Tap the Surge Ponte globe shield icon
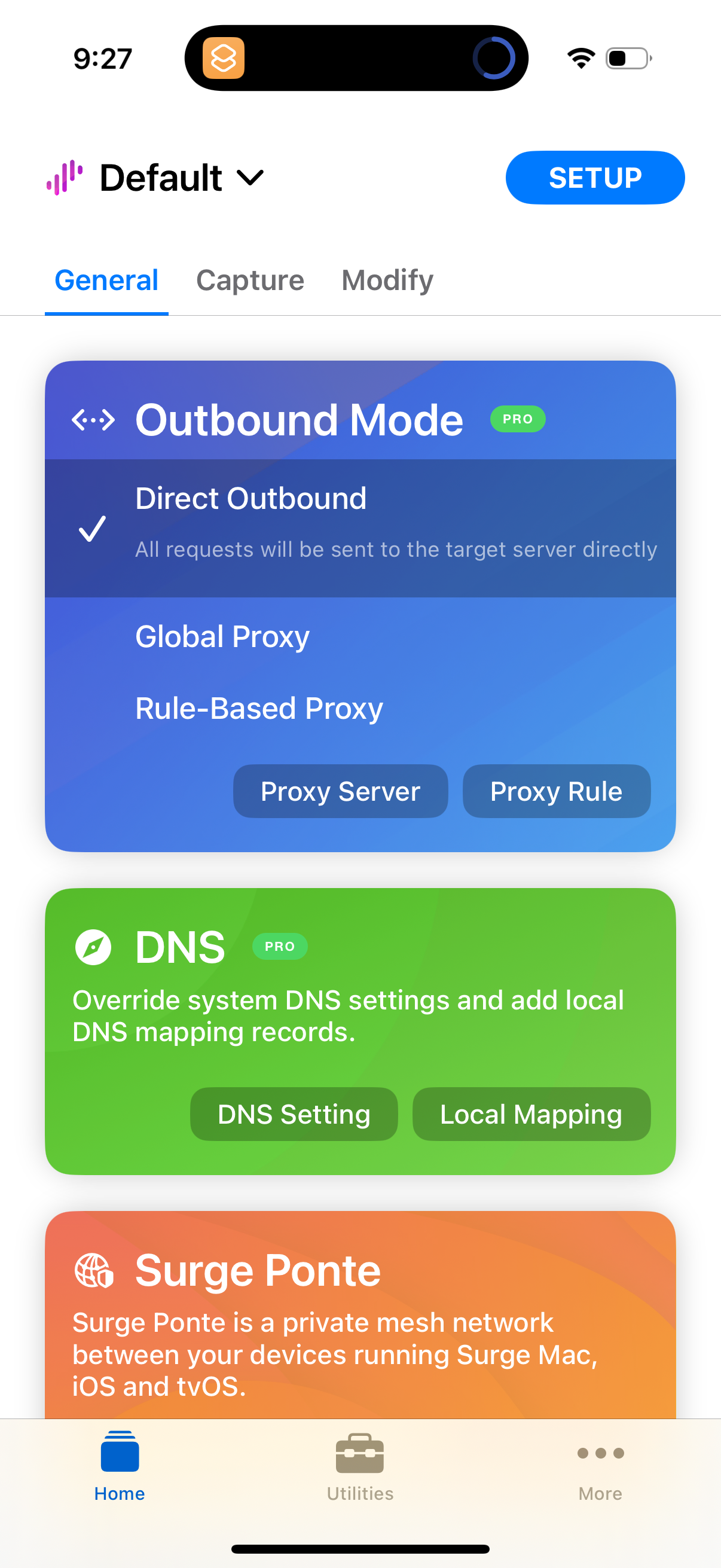Viewport: 721px width, 1568px height. click(x=94, y=1271)
